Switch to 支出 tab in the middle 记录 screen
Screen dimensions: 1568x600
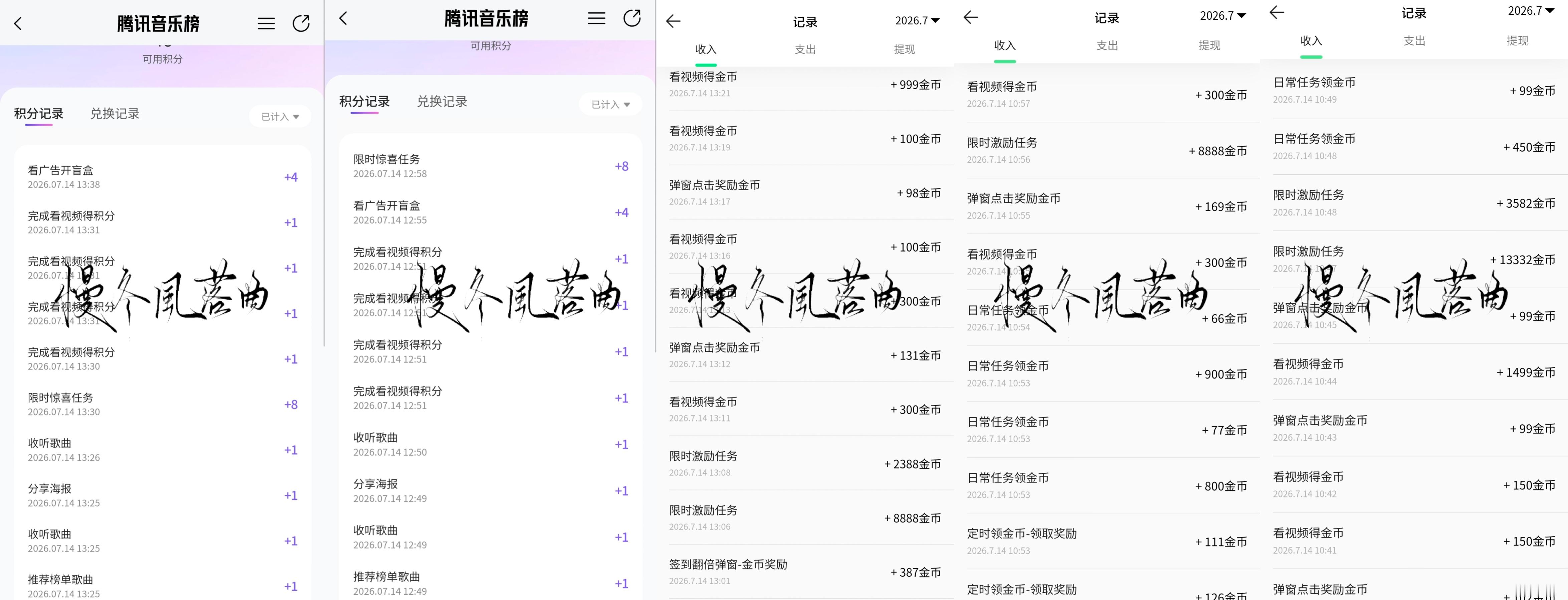[805, 49]
